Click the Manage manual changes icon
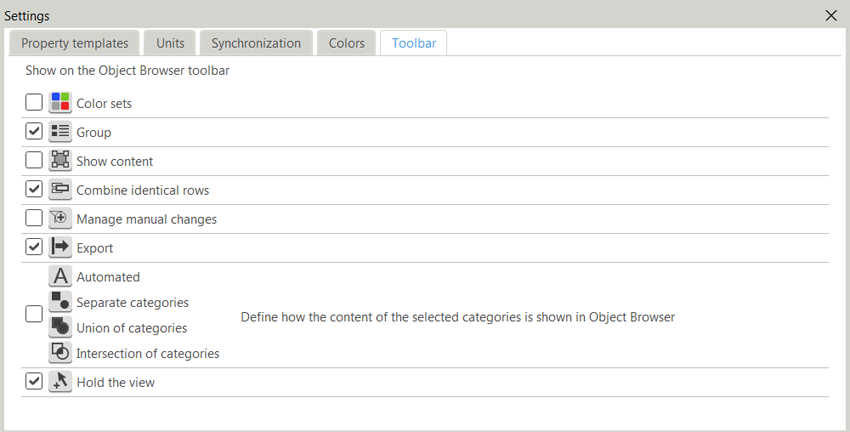The width and height of the screenshot is (850, 432). tap(60, 219)
